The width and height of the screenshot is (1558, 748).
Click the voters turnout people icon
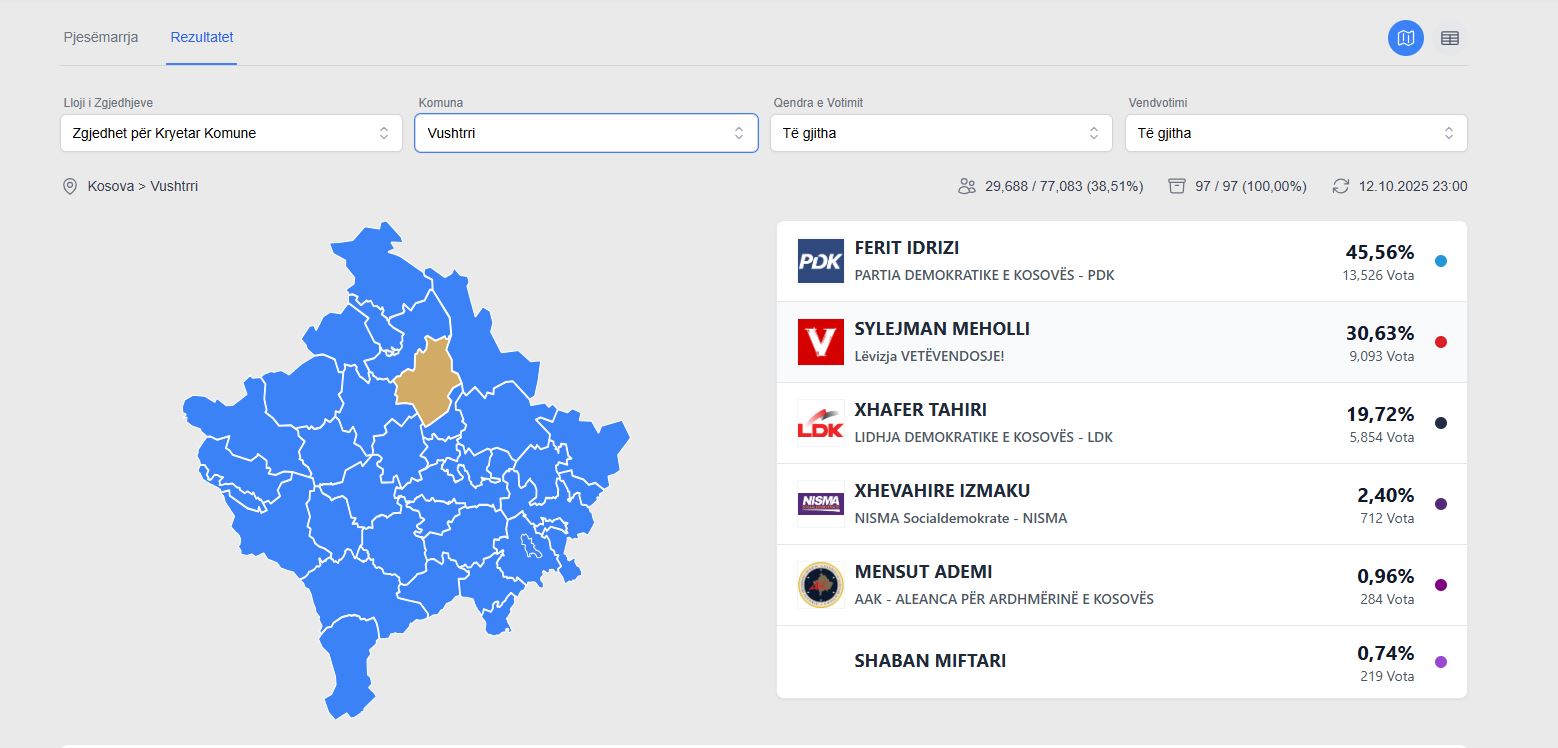tap(966, 186)
